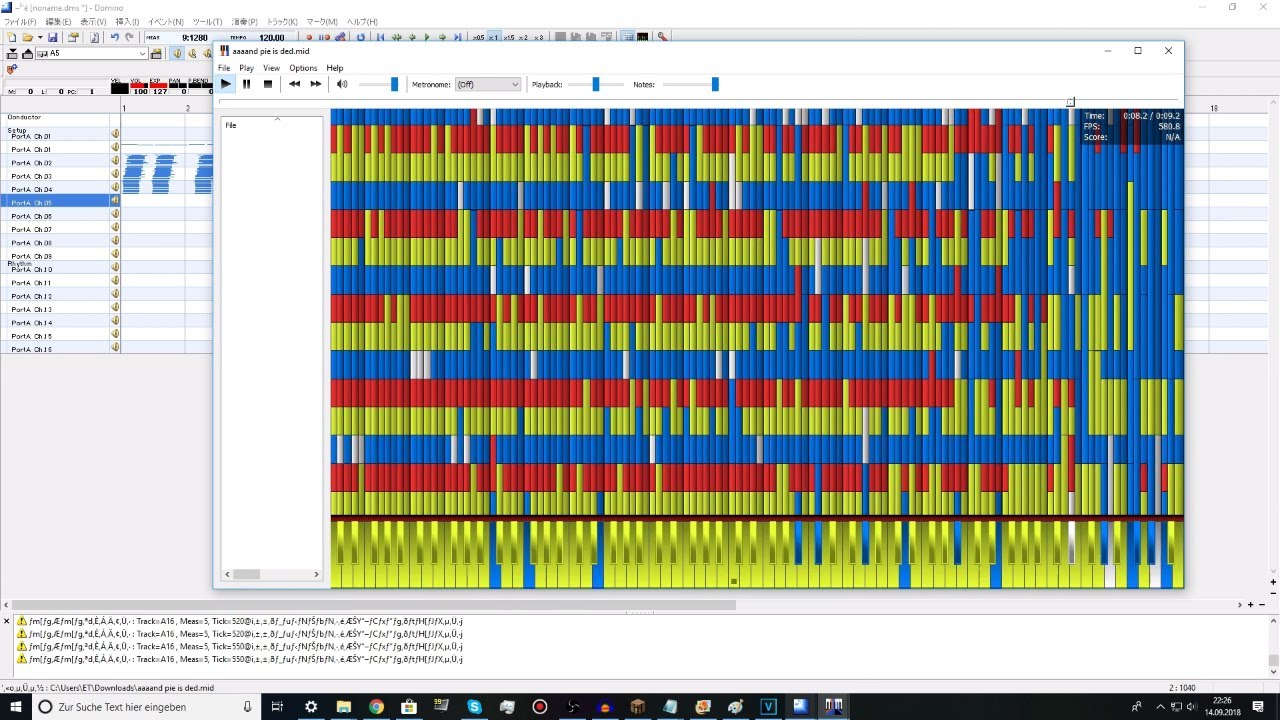Create a new file in the Domino toolbar
Viewport: 1280px width, 720px height.
12,37
